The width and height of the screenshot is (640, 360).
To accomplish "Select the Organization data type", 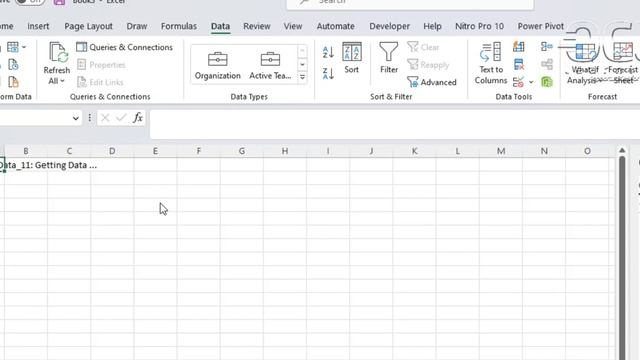I will pos(218,64).
